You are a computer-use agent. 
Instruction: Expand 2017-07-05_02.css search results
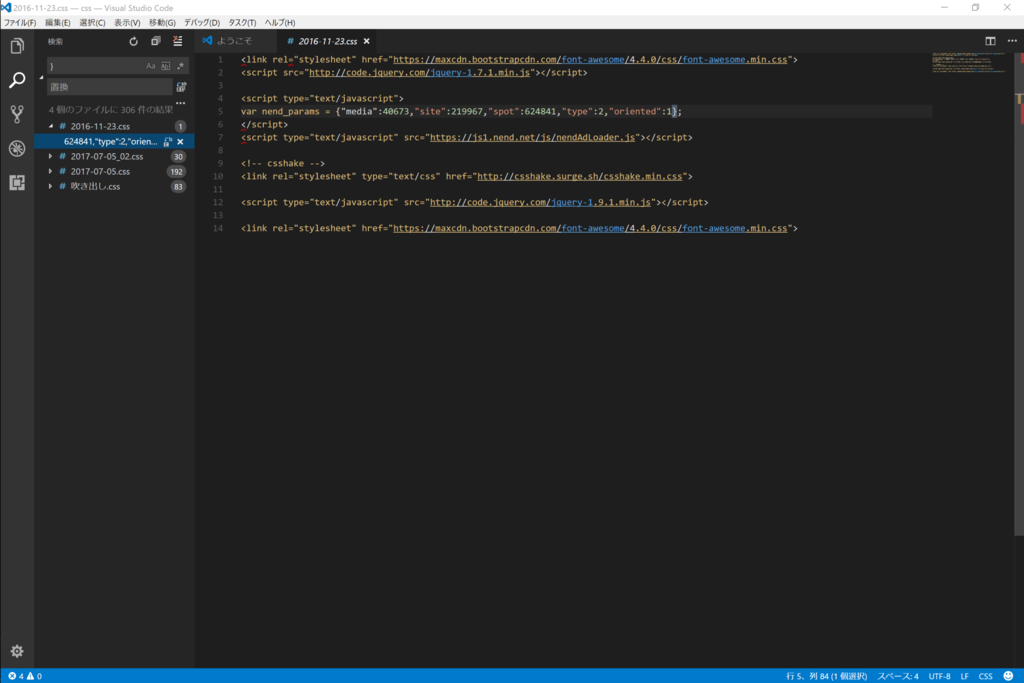point(51,157)
